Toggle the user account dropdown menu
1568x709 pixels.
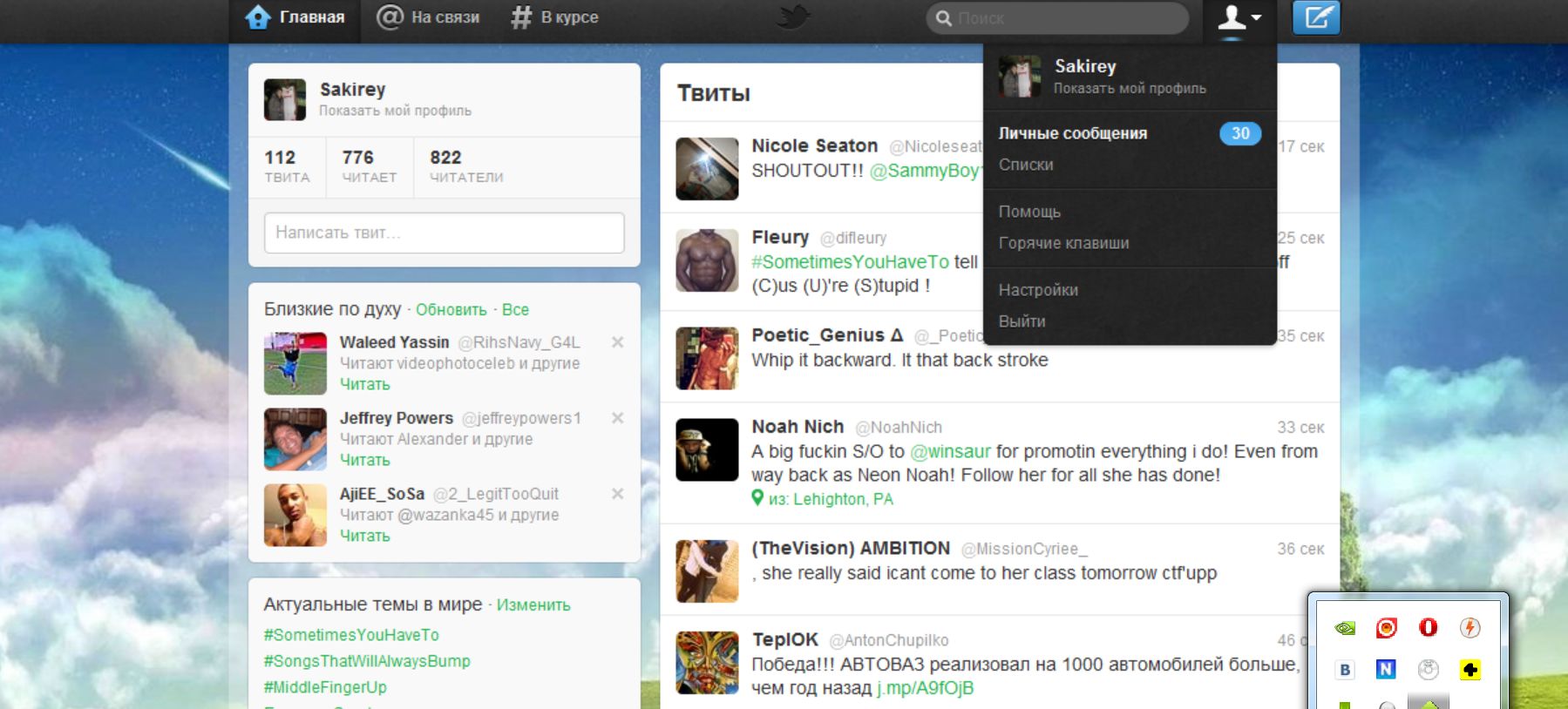pos(1239,17)
